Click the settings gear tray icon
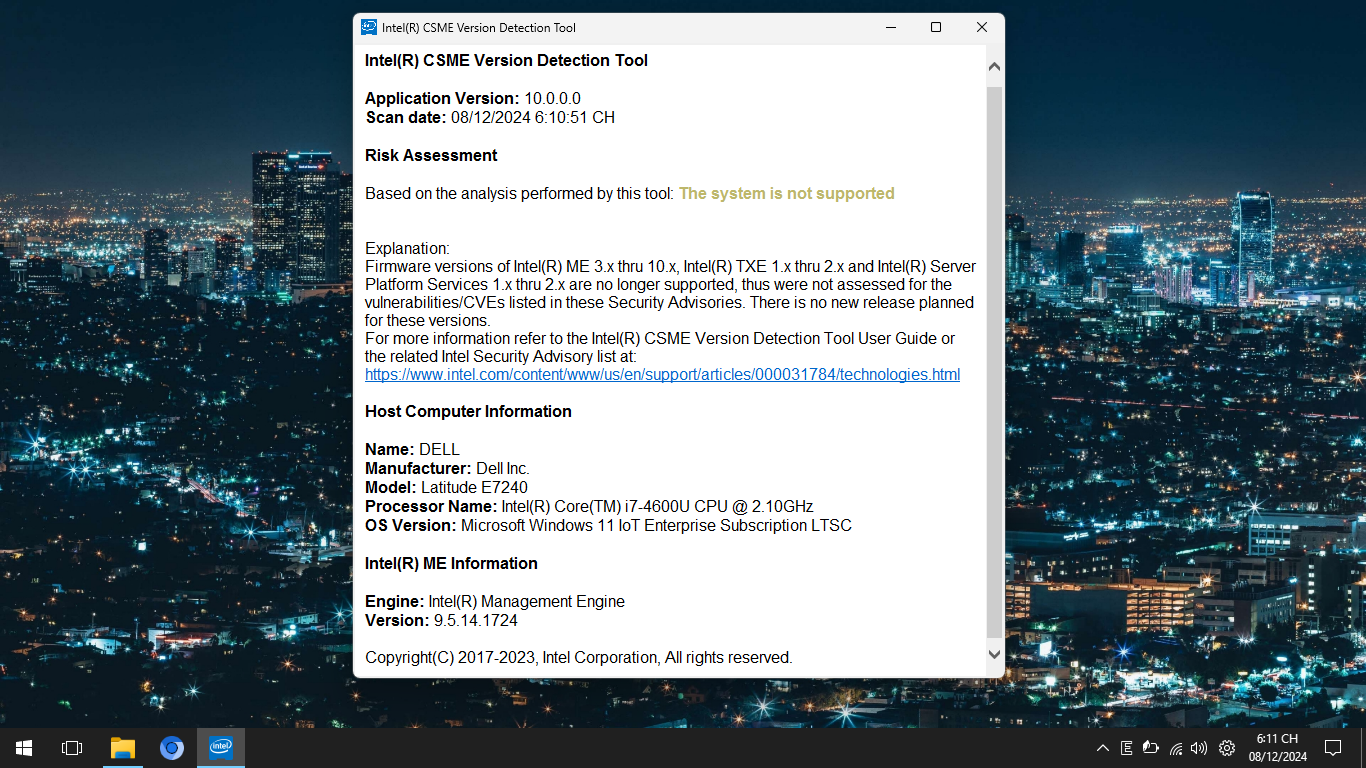The width and height of the screenshot is (1366, 768). 1226,748
